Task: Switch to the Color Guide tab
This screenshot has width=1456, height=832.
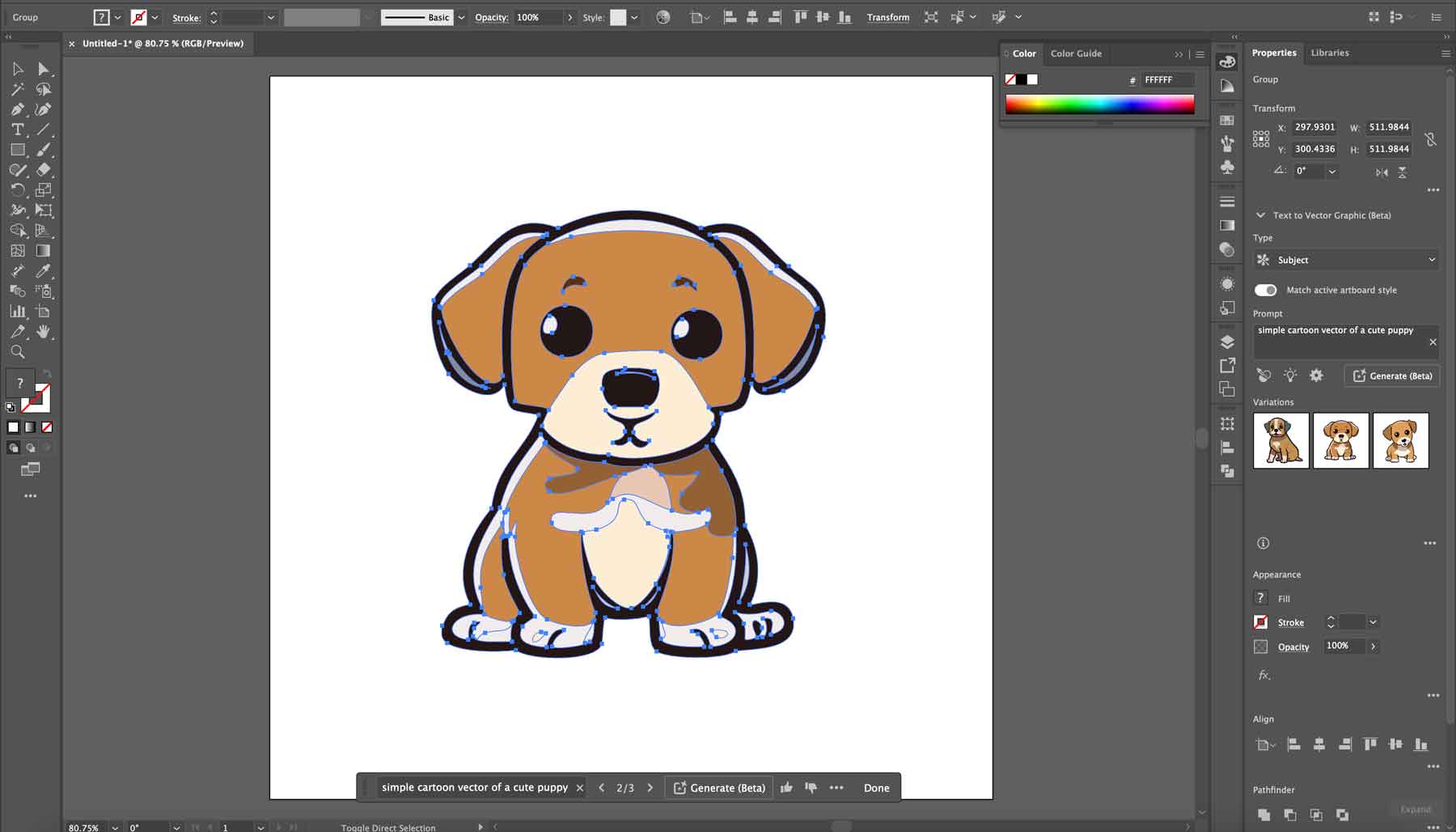Action: tap(1076, 53)
